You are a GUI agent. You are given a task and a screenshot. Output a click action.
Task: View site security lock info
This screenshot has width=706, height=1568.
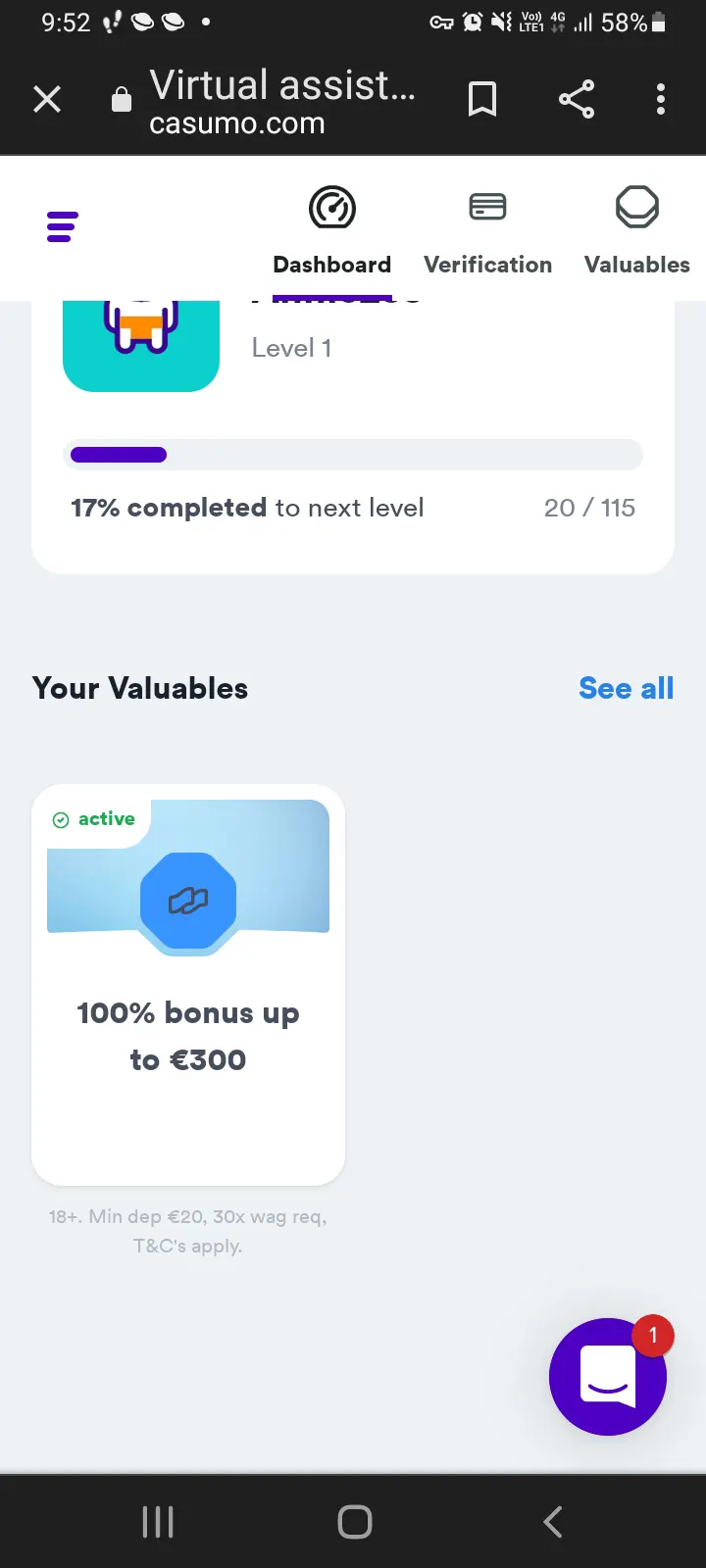click(x=122, y=99)
